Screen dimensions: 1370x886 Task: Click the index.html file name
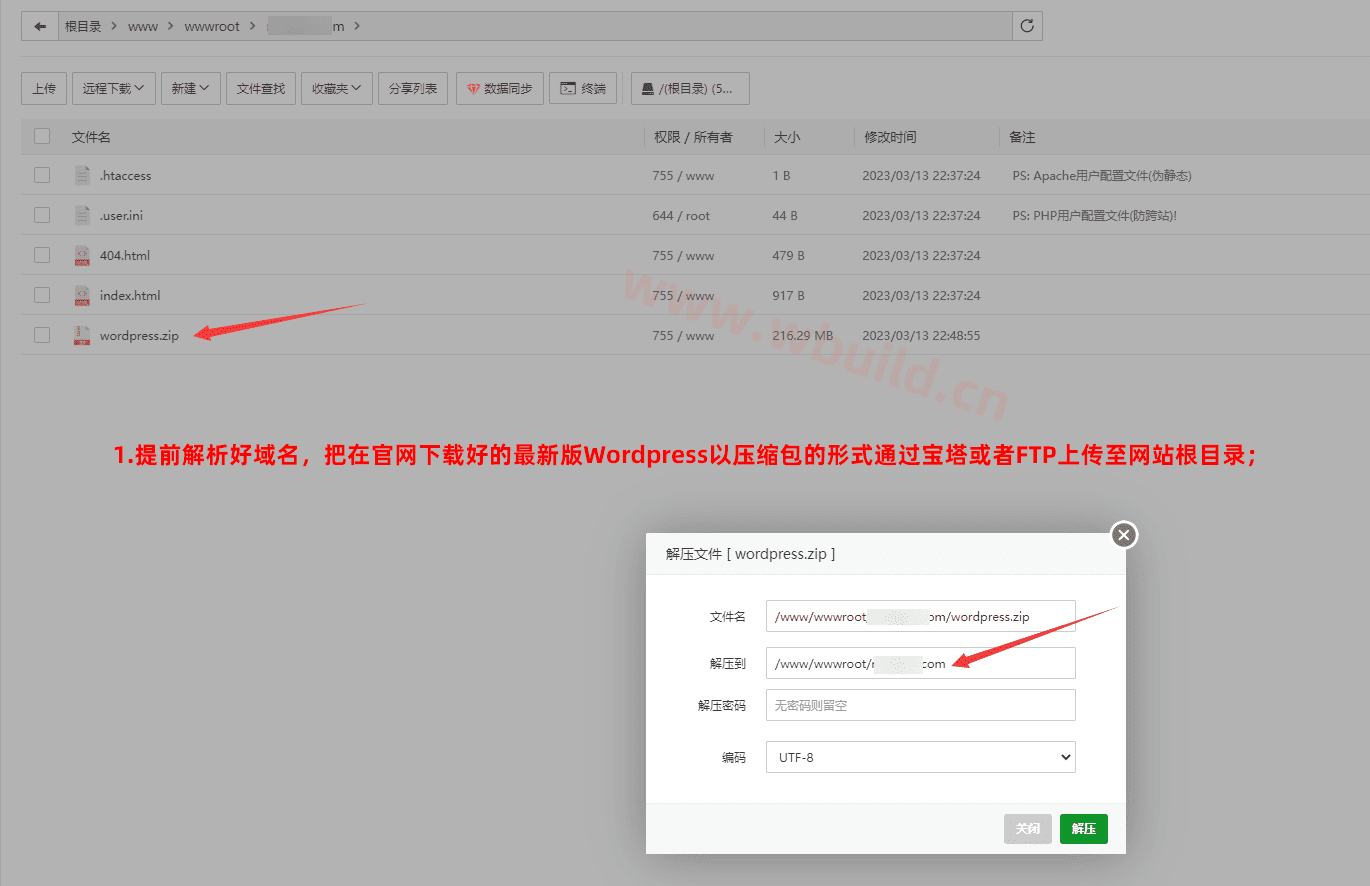coord(130,296)
